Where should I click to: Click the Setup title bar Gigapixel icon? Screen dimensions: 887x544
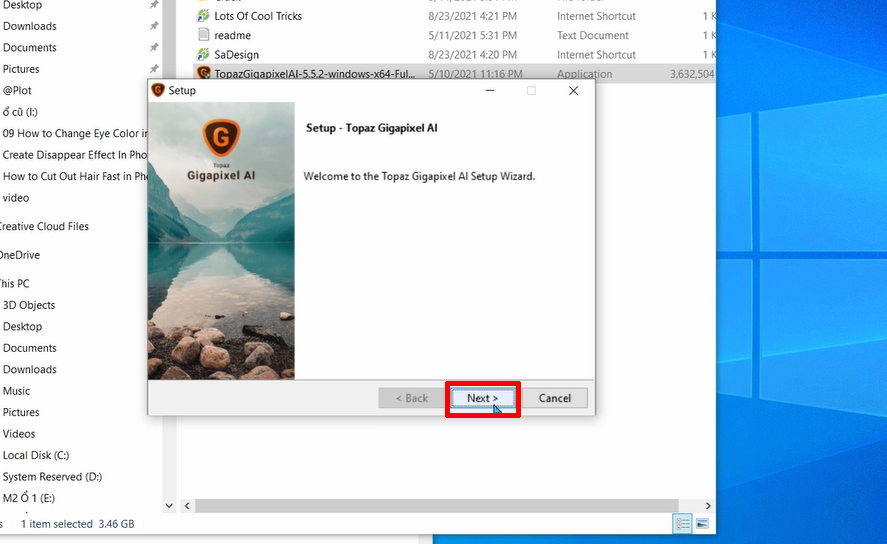click(158, 90)
